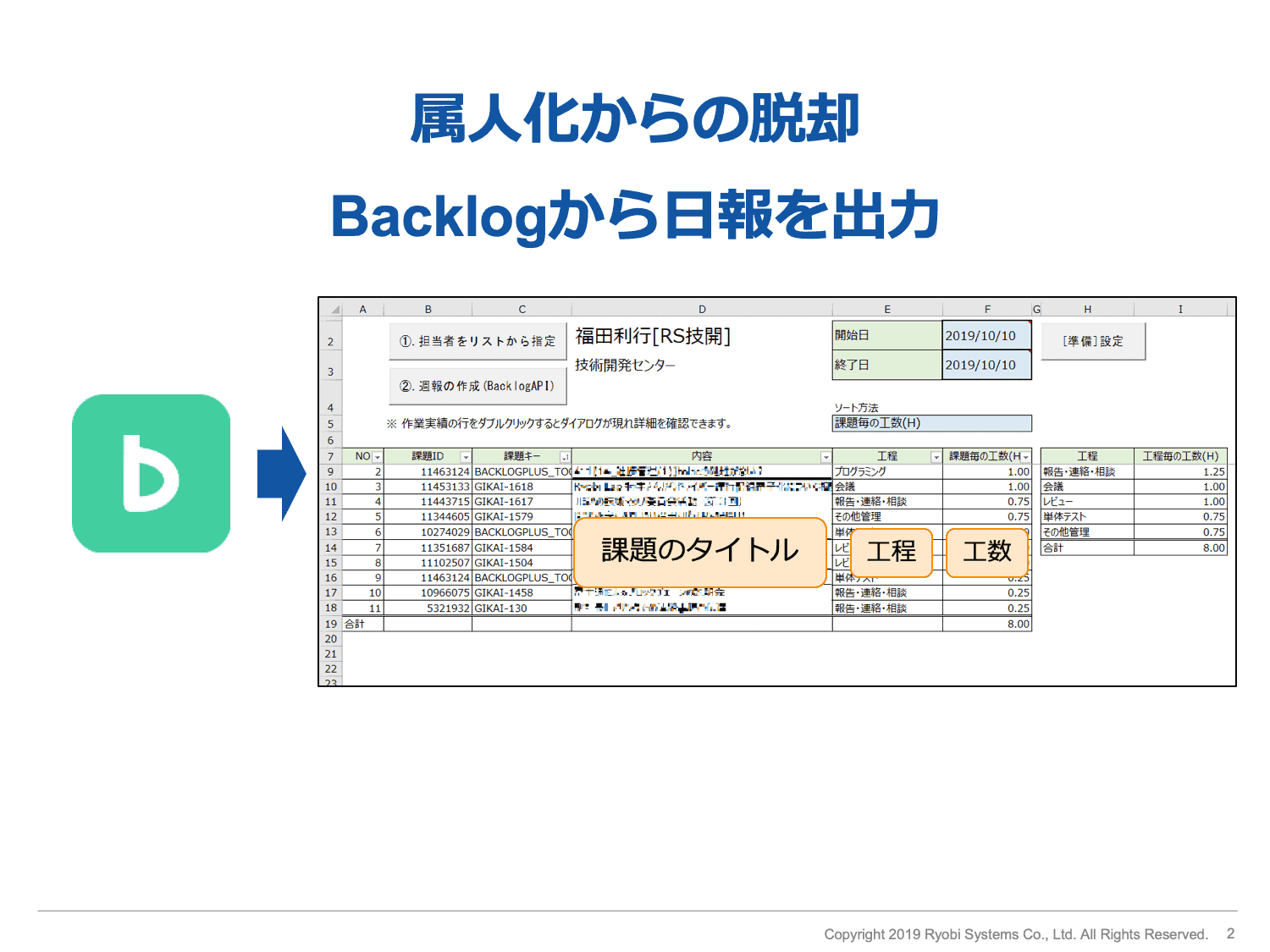Screen dimensions: 1270x952
Task: Click the 合計 label in row 19
Action: point(363,624)
